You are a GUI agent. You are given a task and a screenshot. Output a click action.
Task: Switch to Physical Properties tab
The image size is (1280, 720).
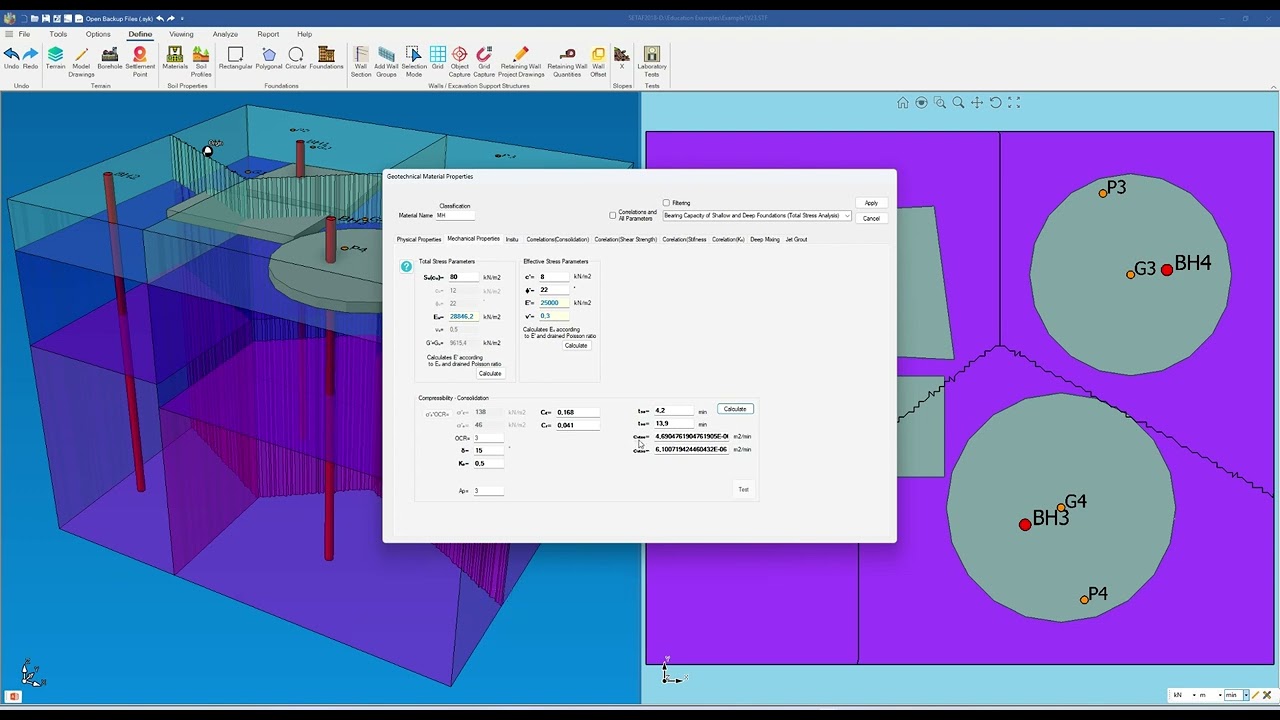(419, 239)
